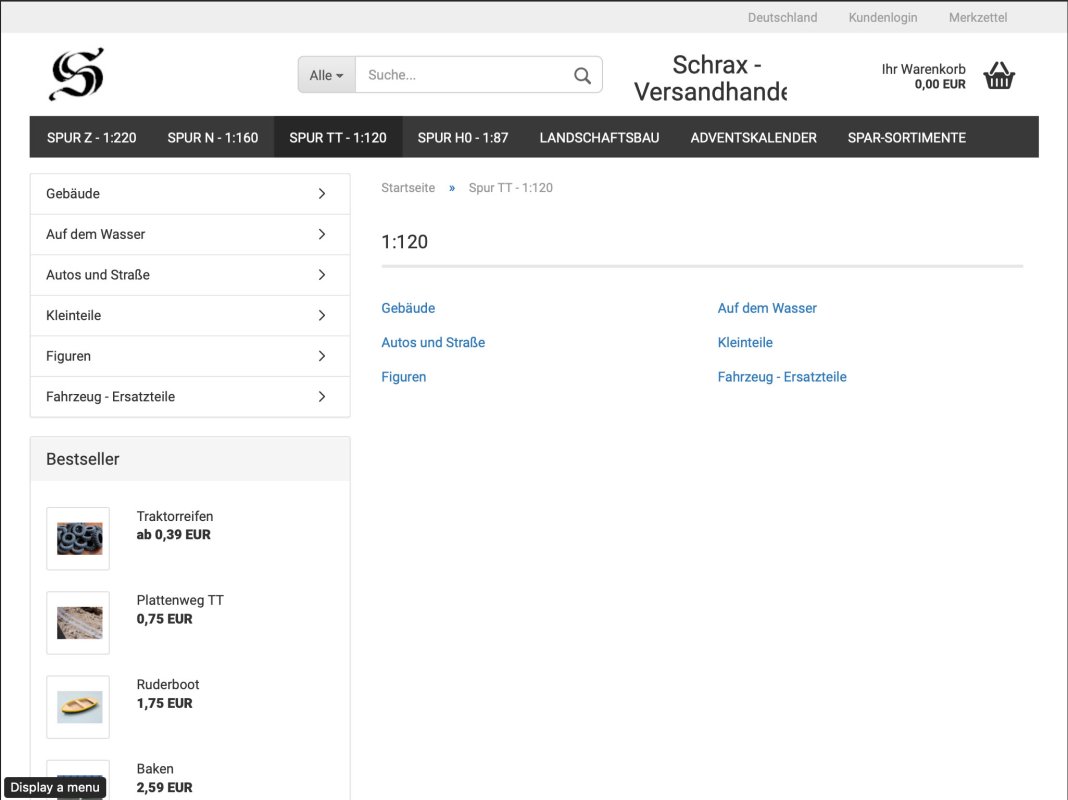1068x800 pixels.
Task: Select the Spur Z - 1:220 menu item
Action: 91,138
